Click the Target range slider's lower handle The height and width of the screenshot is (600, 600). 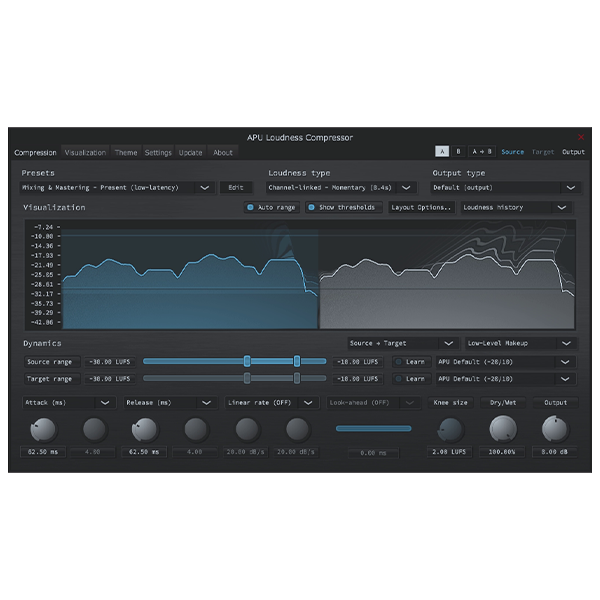point(247,378)
